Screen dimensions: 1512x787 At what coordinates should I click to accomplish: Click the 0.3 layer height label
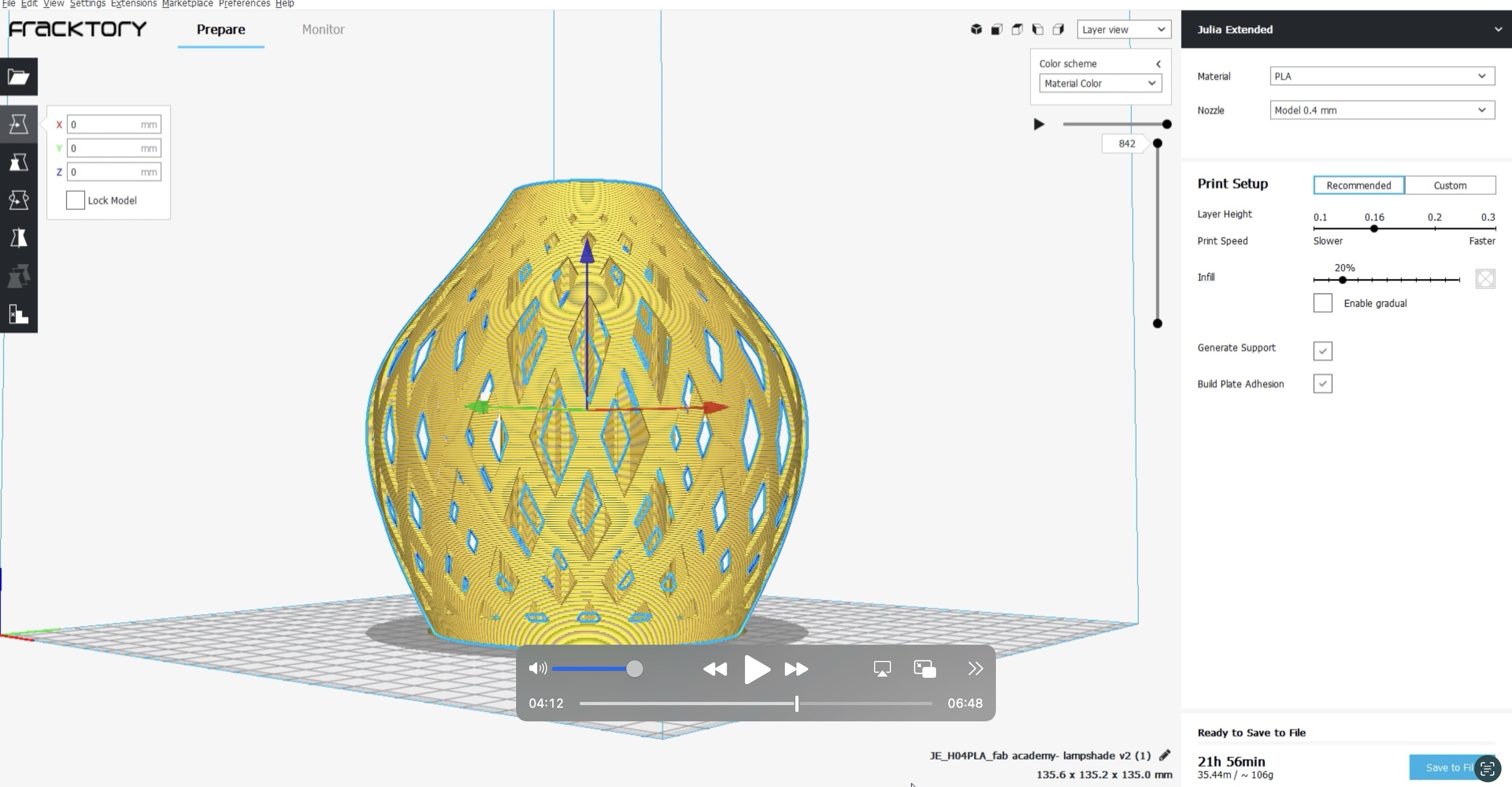[1487, 217]
